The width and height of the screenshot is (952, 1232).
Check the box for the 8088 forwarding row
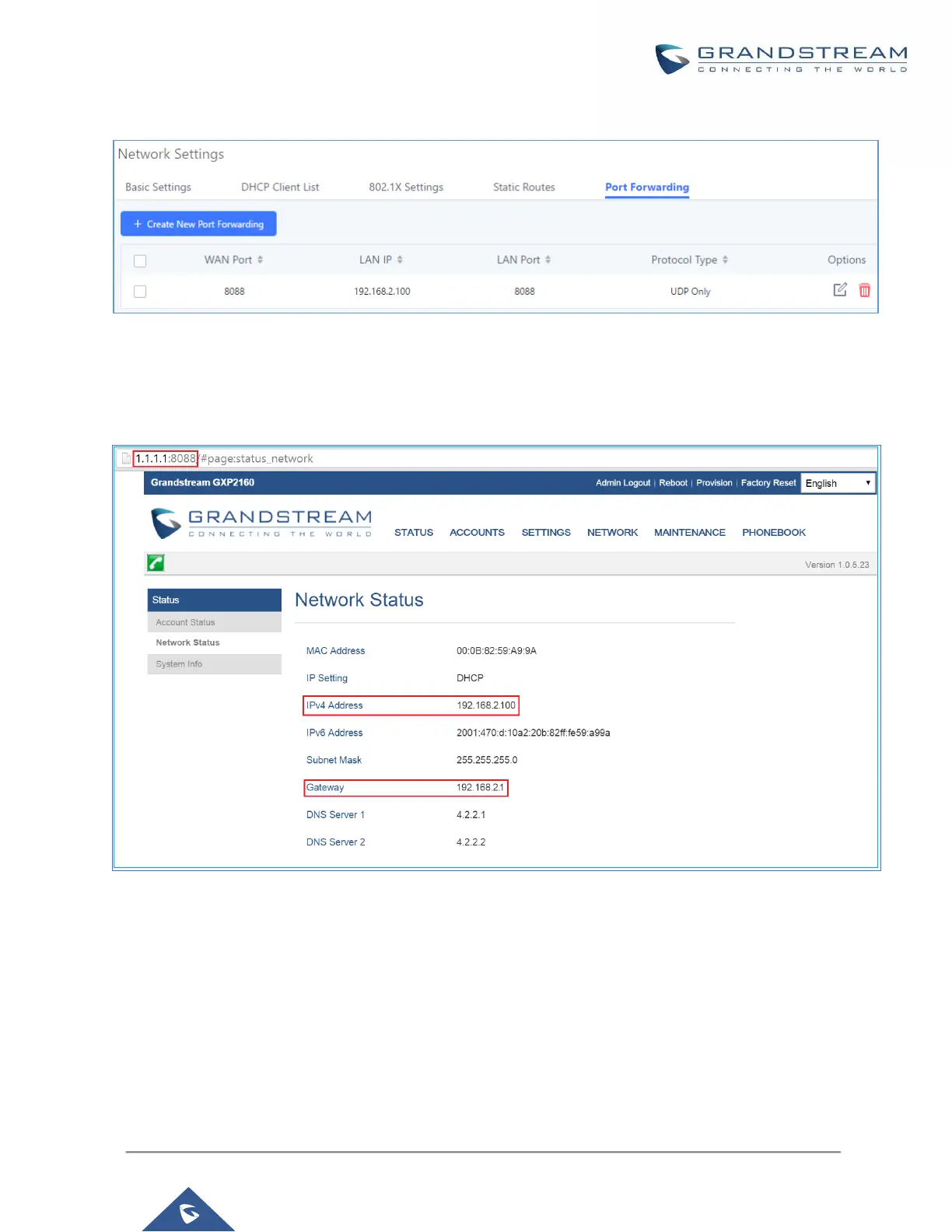[x=140, y=292]
